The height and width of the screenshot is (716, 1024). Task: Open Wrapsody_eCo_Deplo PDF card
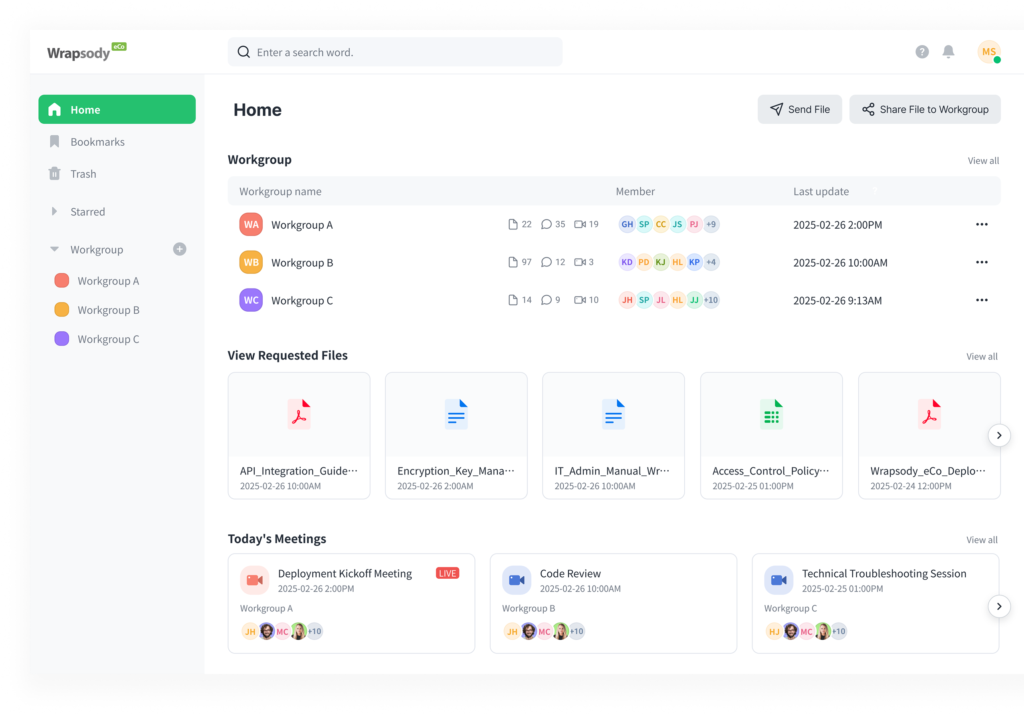coord(929,436)
